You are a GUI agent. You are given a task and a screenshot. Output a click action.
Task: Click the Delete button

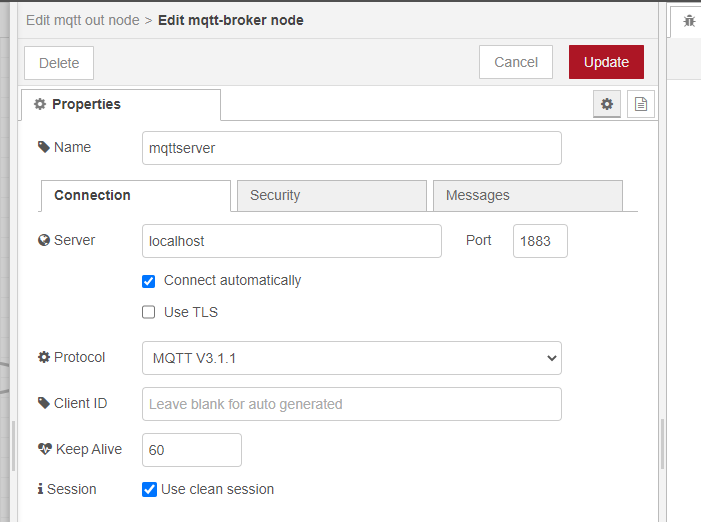(x=59, y=63)
